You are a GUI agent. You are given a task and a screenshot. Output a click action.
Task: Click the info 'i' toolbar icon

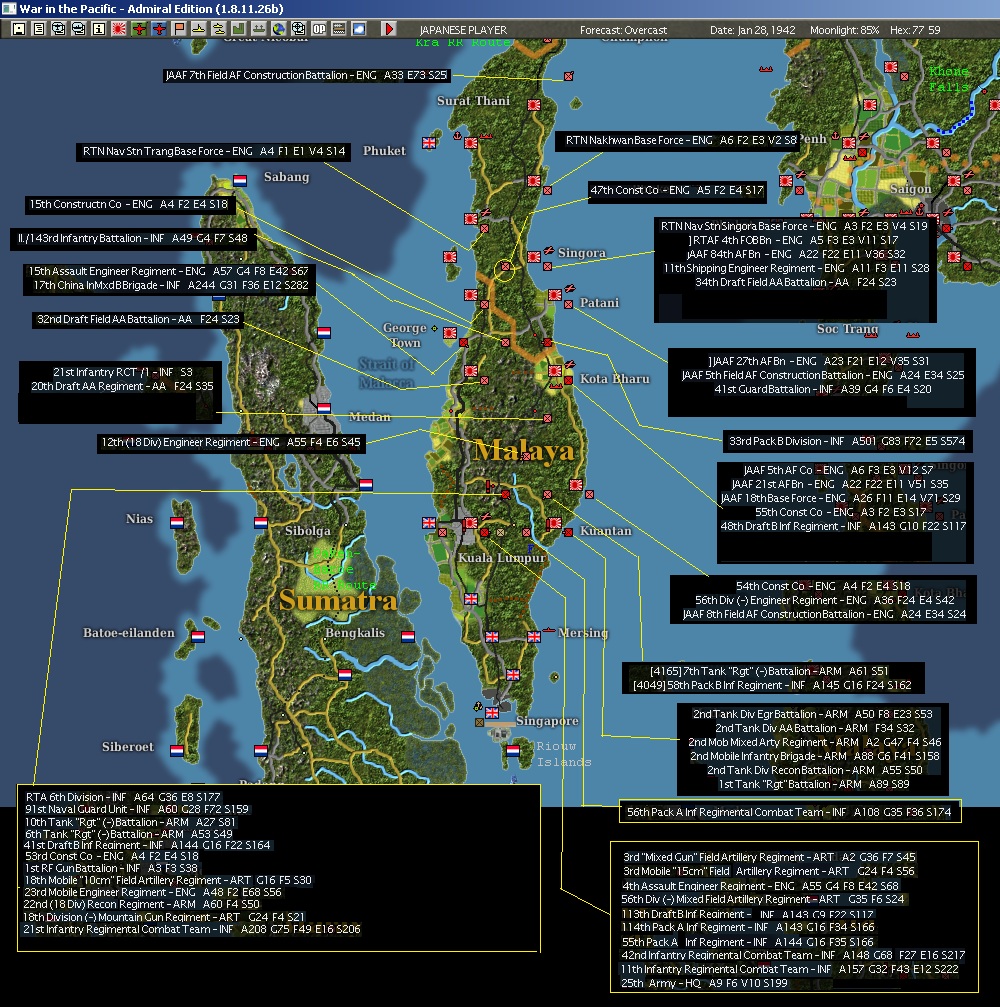click(x=98, y=29)
